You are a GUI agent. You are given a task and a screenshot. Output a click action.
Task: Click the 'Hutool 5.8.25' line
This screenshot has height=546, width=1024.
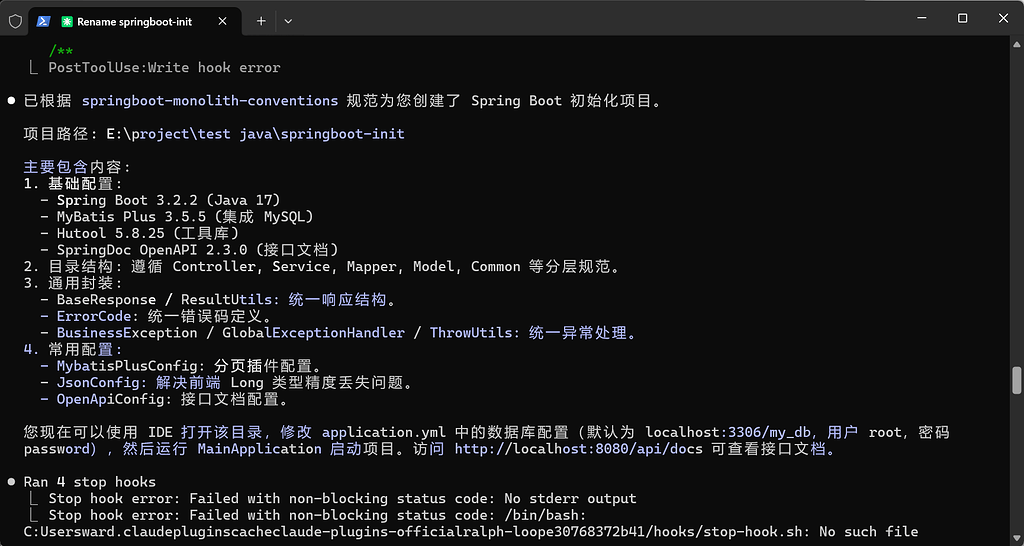point(139,234)
